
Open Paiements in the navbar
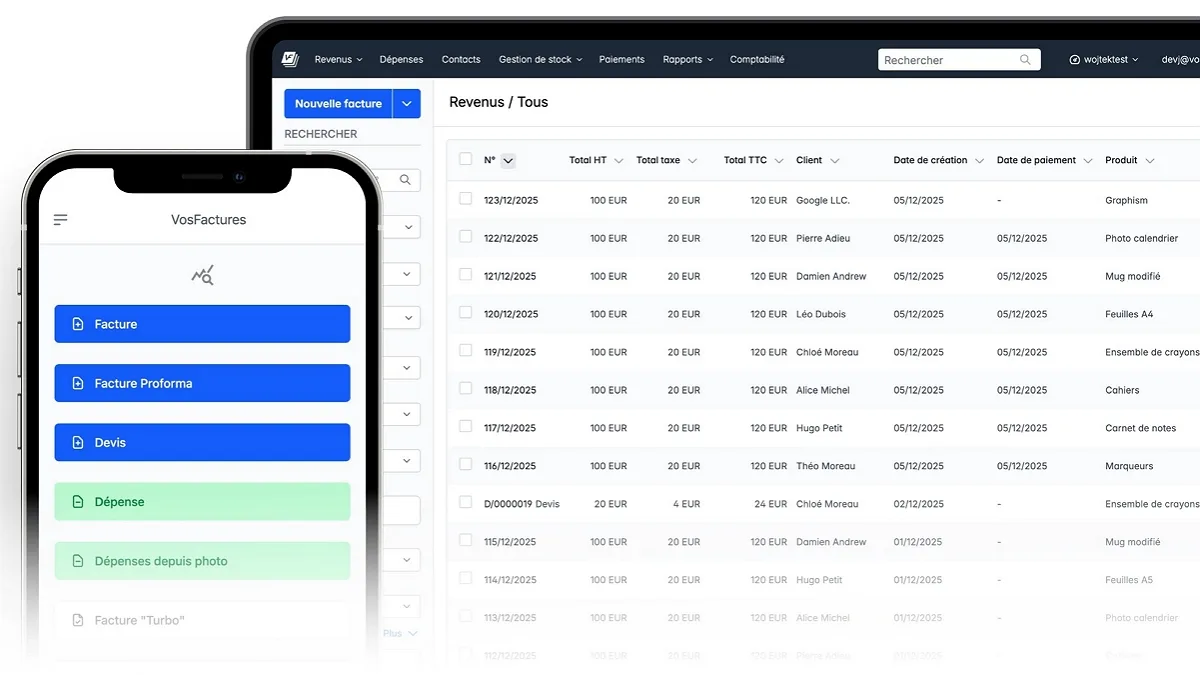622,60
